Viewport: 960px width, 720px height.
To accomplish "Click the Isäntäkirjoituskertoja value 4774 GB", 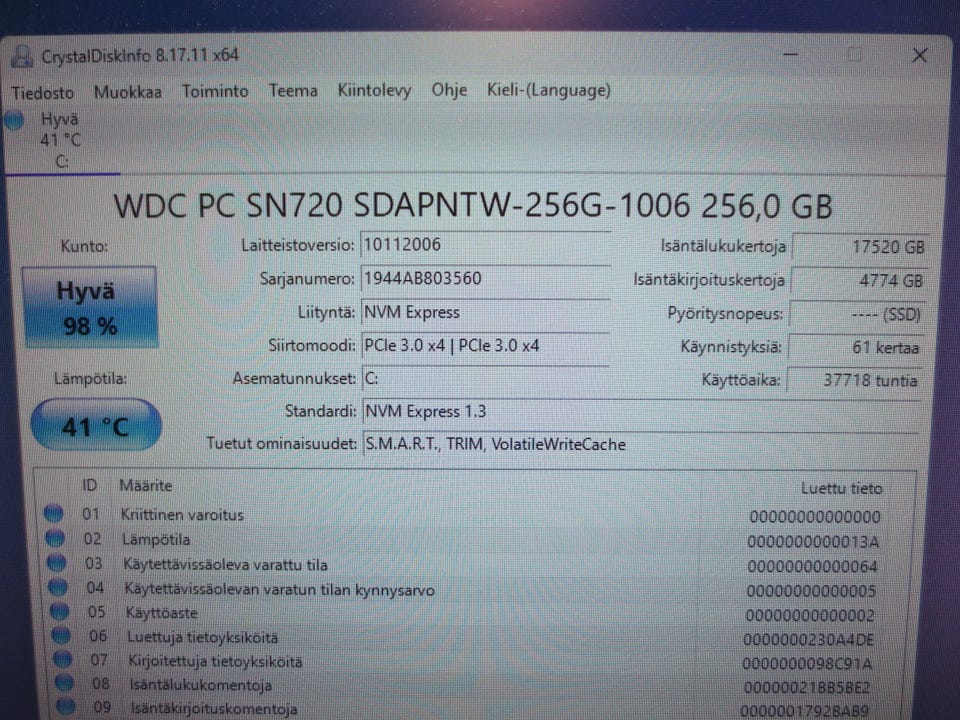I will (x=858, y=280).
